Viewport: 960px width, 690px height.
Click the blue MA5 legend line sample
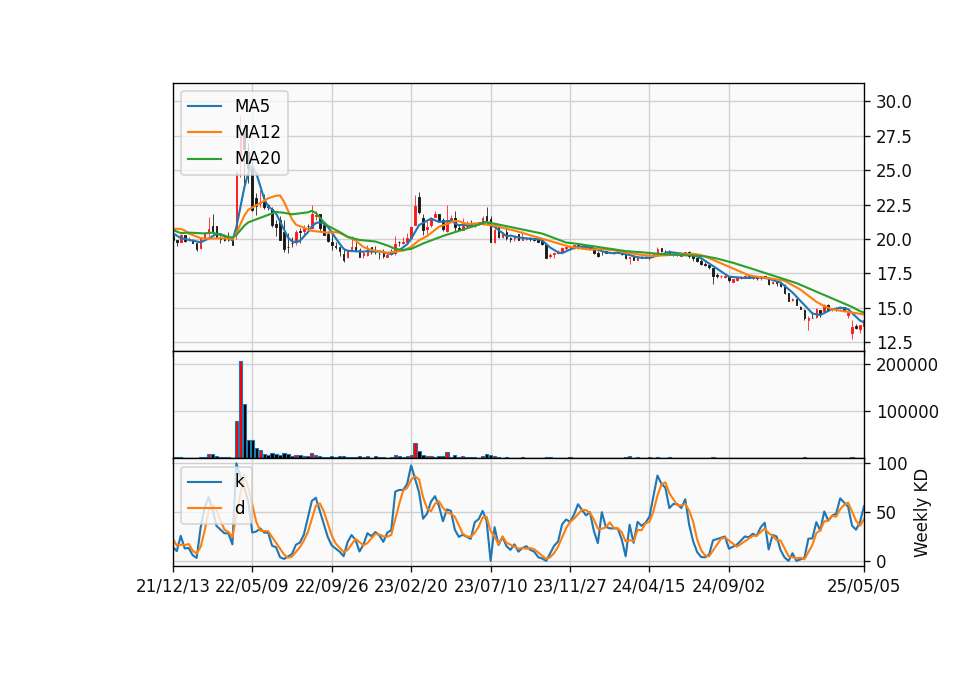pos(204,106)
